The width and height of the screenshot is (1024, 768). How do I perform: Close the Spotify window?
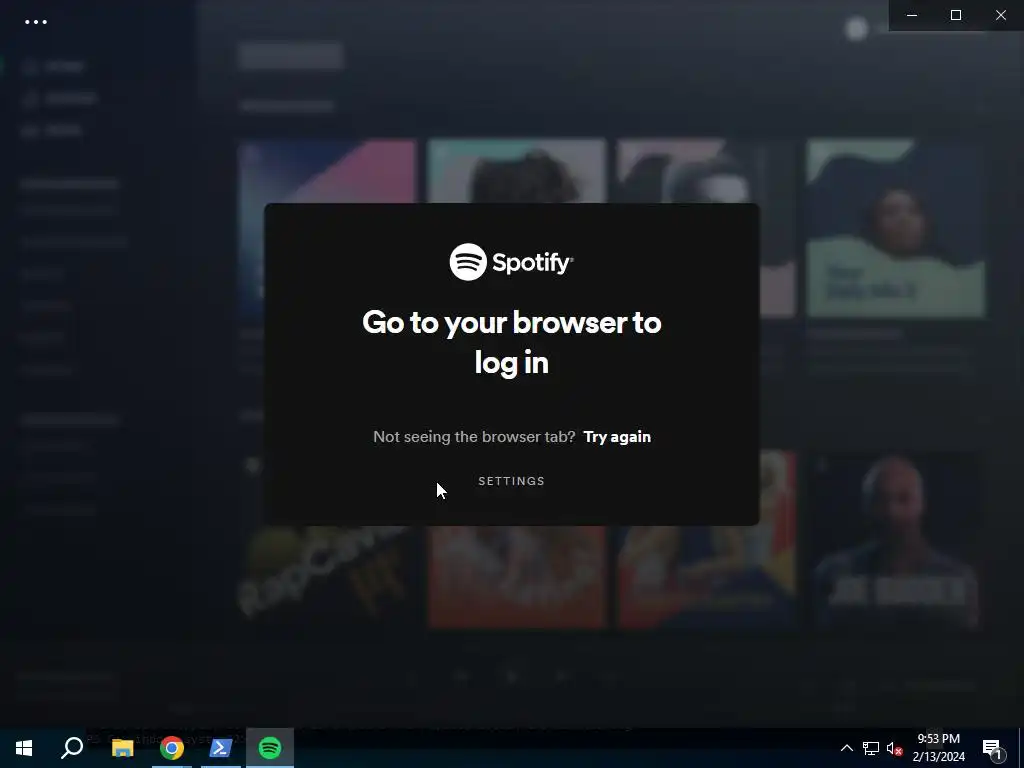coord(1000,15)
